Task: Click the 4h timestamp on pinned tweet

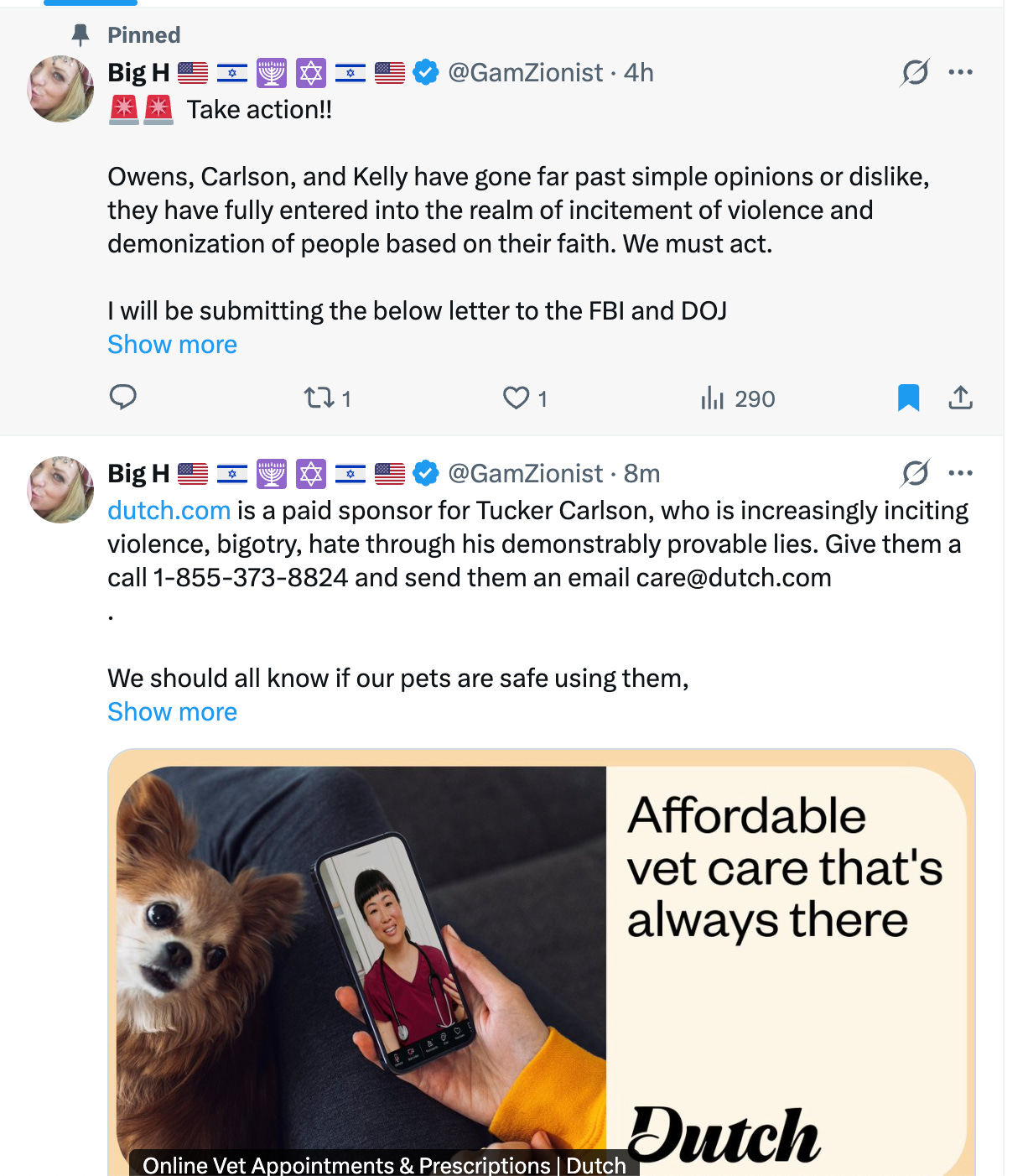Action: coord(638,73)
